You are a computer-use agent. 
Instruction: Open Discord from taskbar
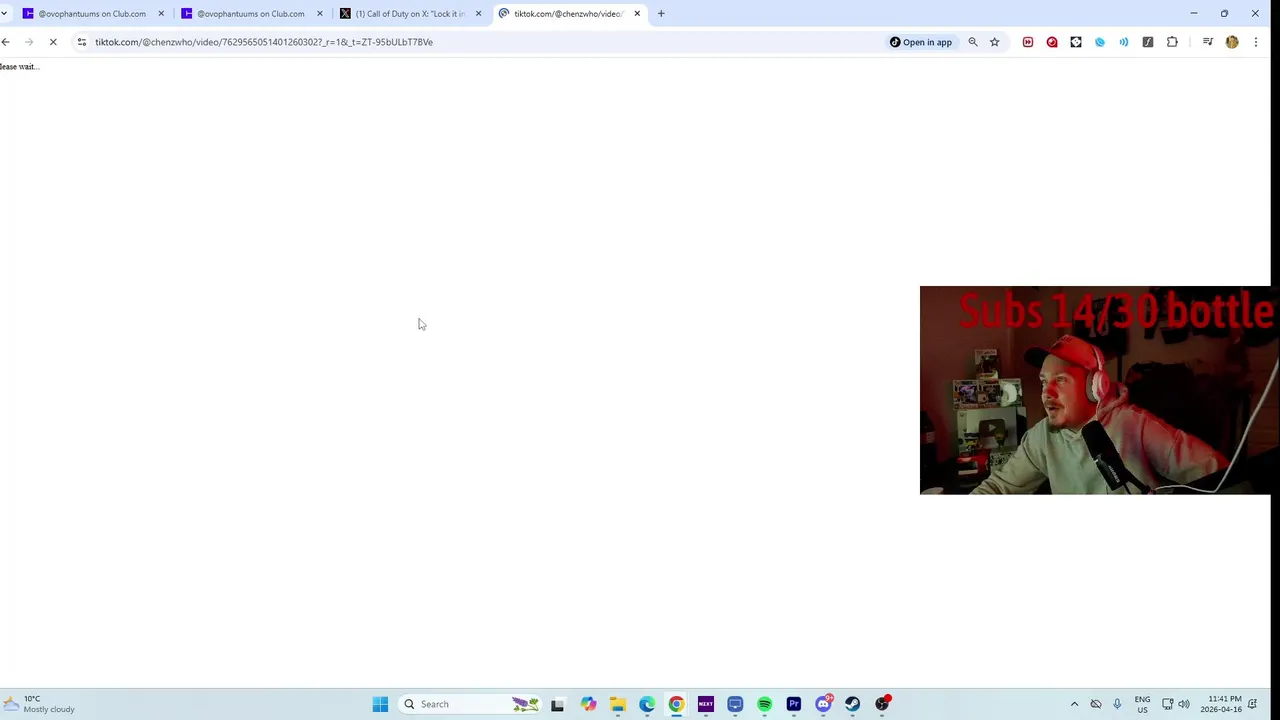pyautogui.click(x=824, y=704)
